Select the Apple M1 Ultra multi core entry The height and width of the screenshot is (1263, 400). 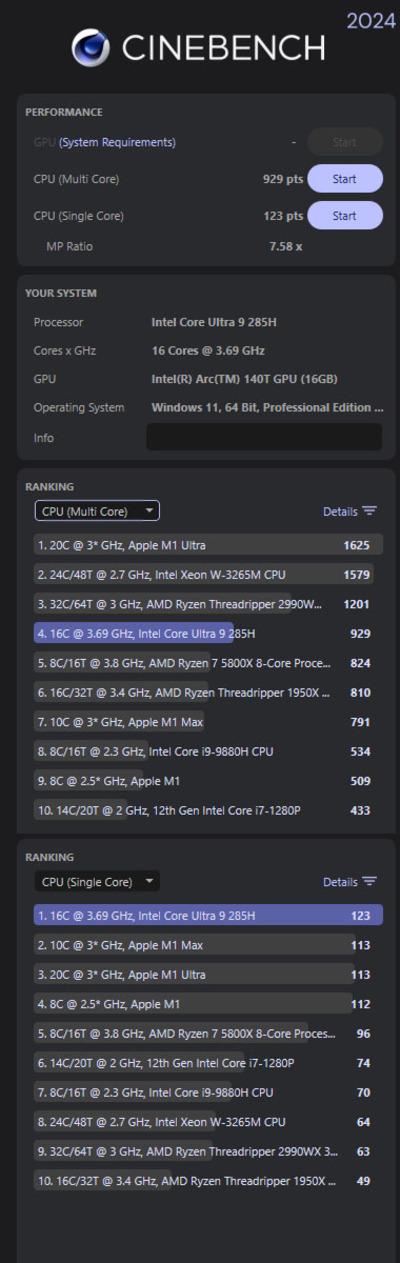coord(208,545)
